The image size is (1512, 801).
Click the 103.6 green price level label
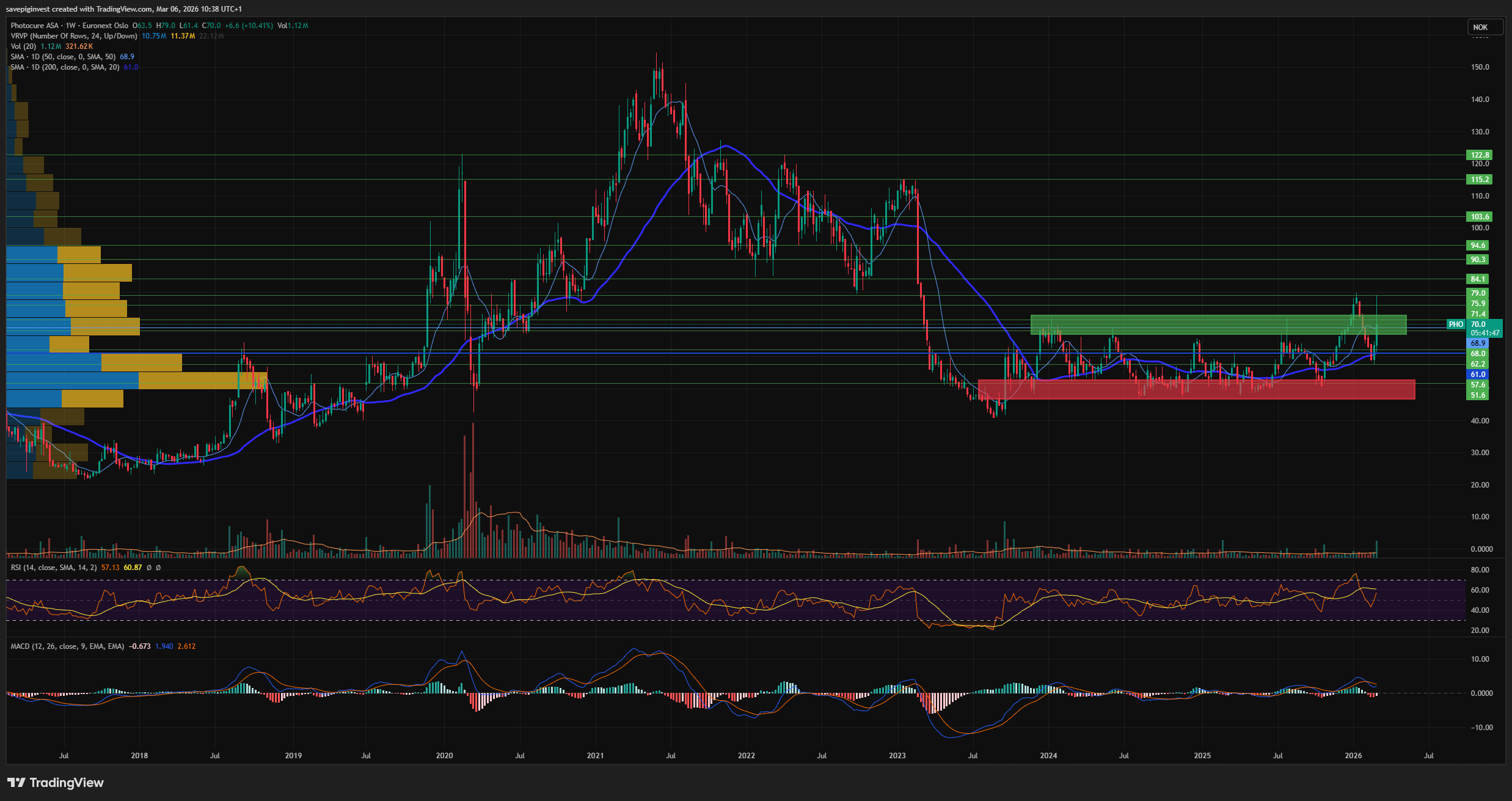coord(1478,217)
